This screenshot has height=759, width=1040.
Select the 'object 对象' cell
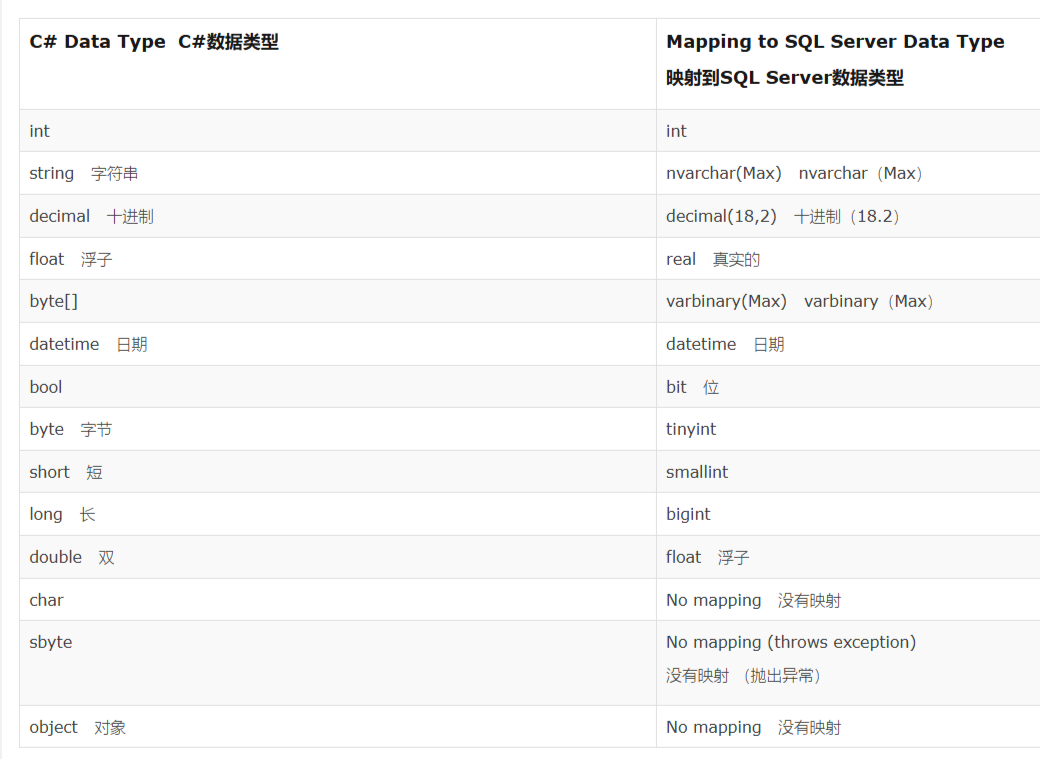click(338, 727)
